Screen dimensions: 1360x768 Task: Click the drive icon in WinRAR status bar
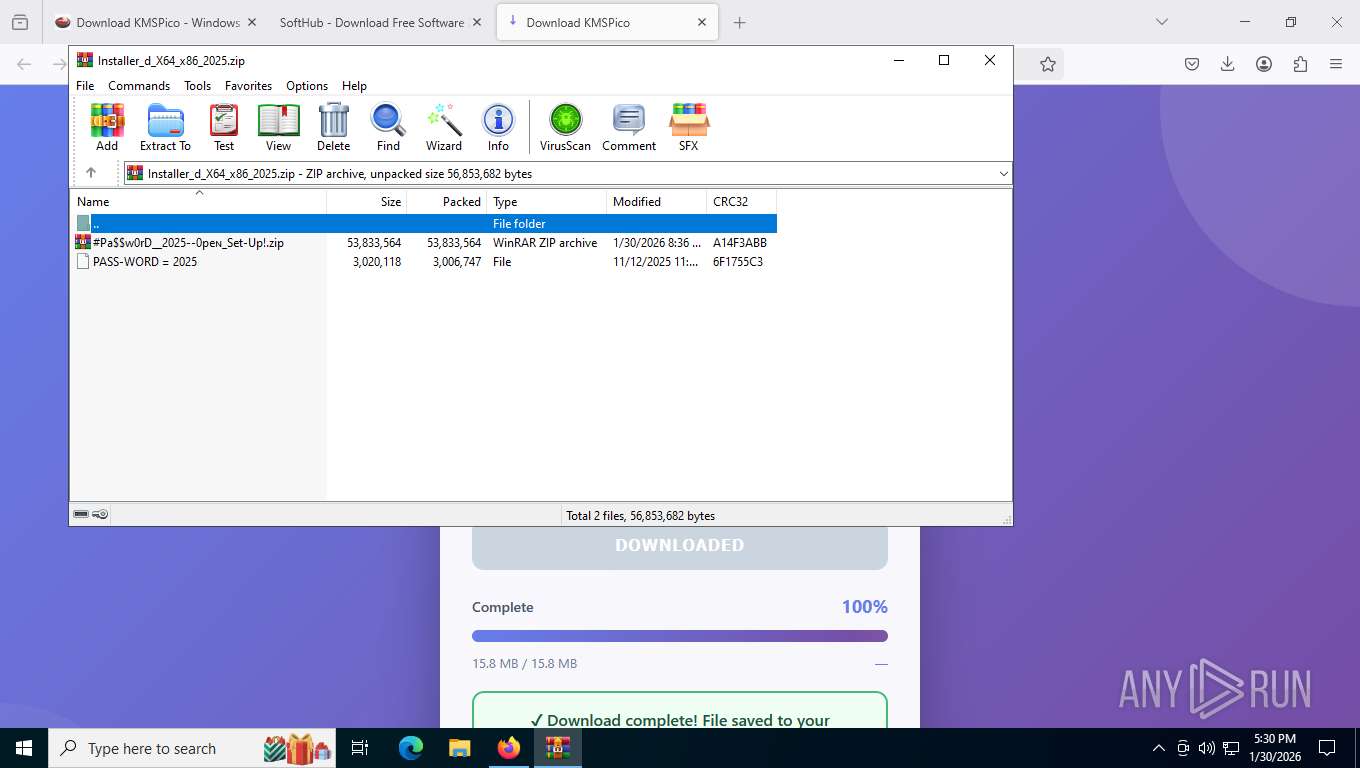(x=81, y=514)
